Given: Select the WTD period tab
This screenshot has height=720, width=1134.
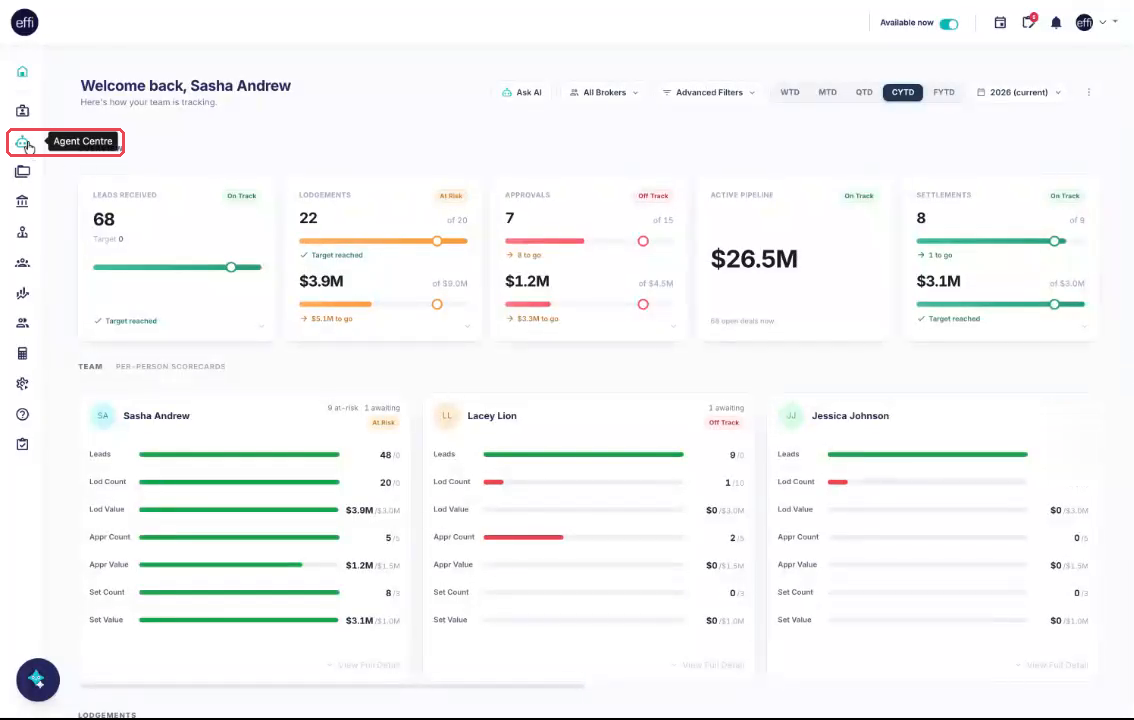Looking at the screenshot, I should [790, 93].
